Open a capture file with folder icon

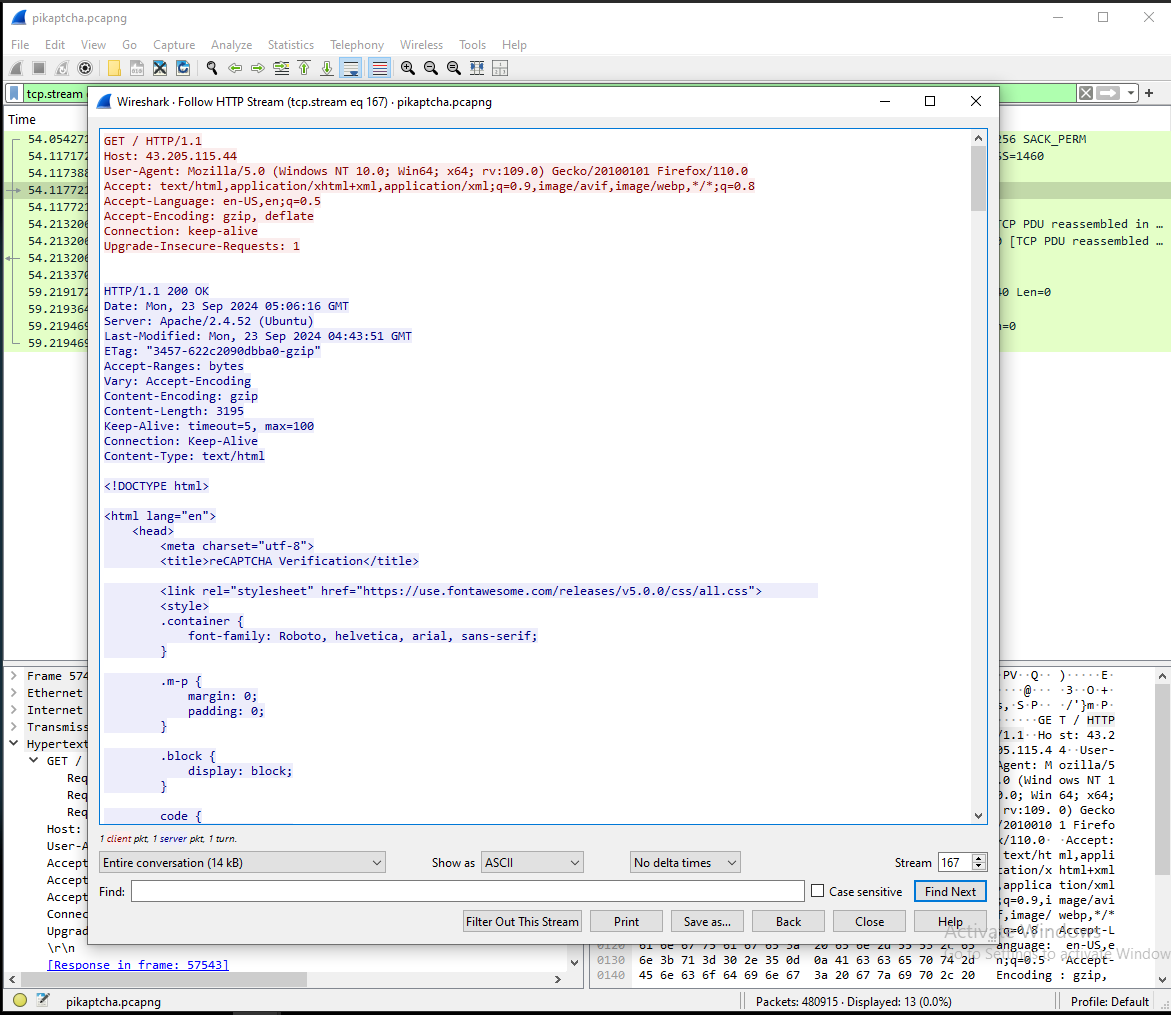click(114, 68)
